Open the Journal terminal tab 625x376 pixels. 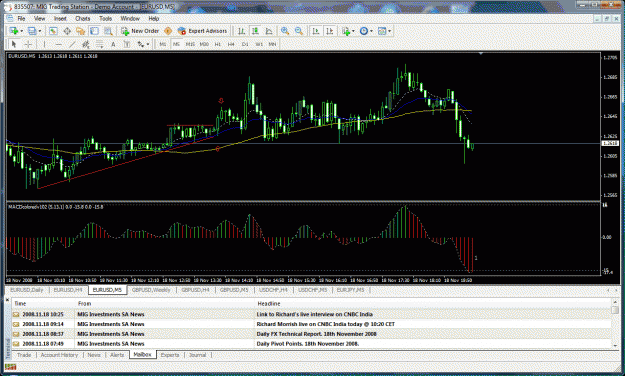tap(197, 355)
